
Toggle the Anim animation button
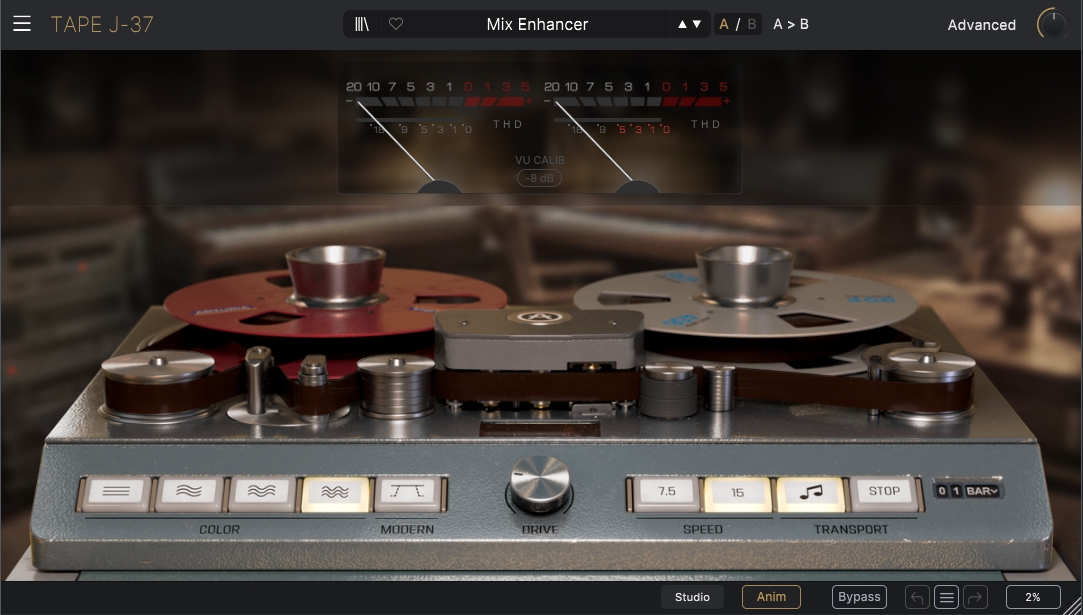coord(771,597)
